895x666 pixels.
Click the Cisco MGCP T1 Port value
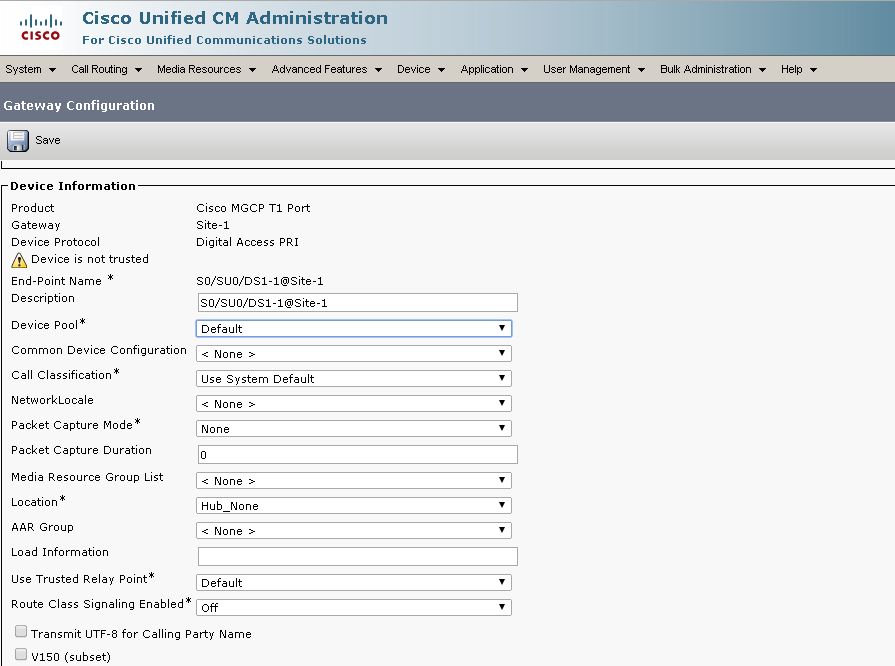tap(253, 208)
